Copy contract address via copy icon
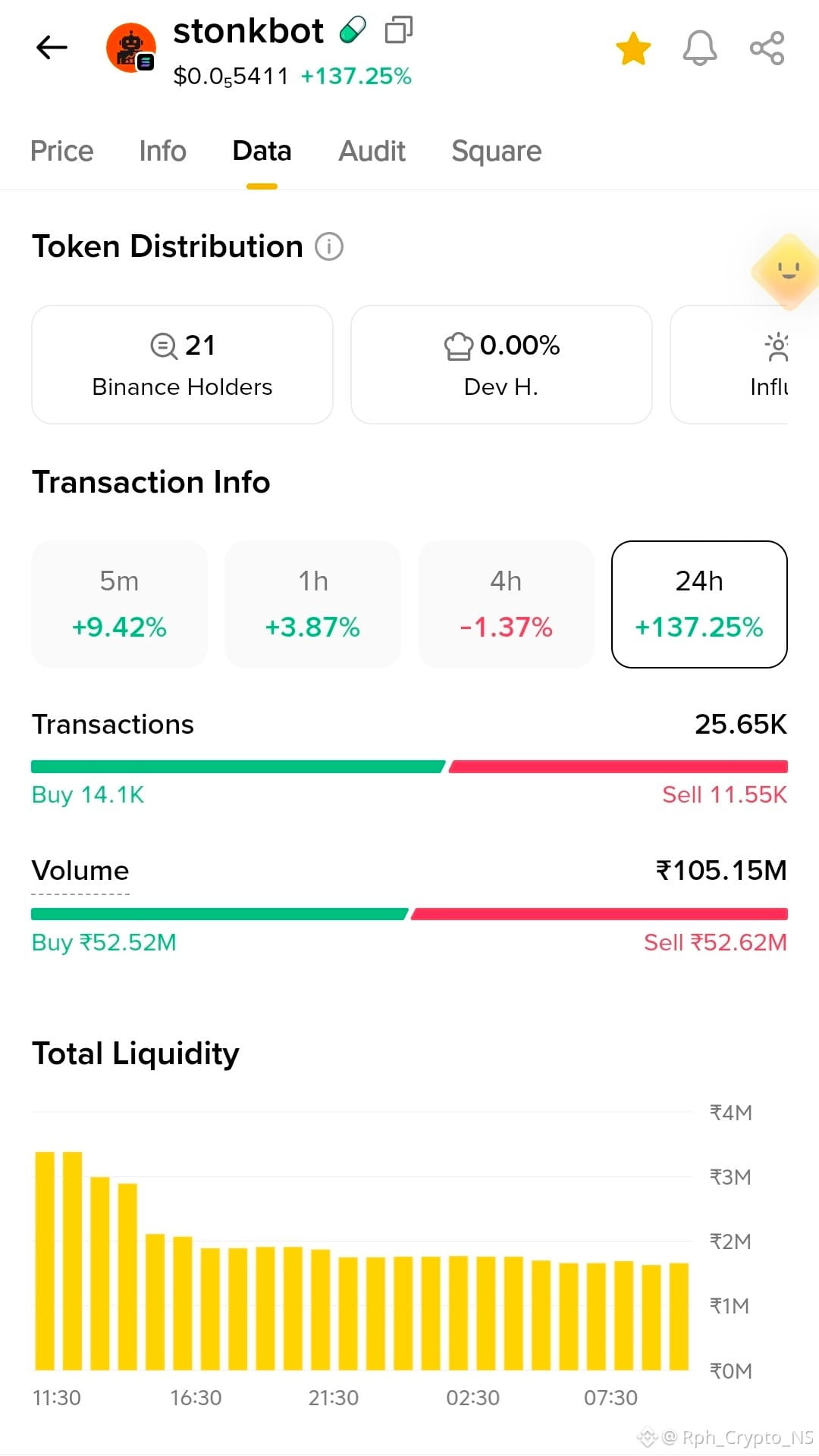Viewport: 819px width, 1456px height. pos(399,30)
